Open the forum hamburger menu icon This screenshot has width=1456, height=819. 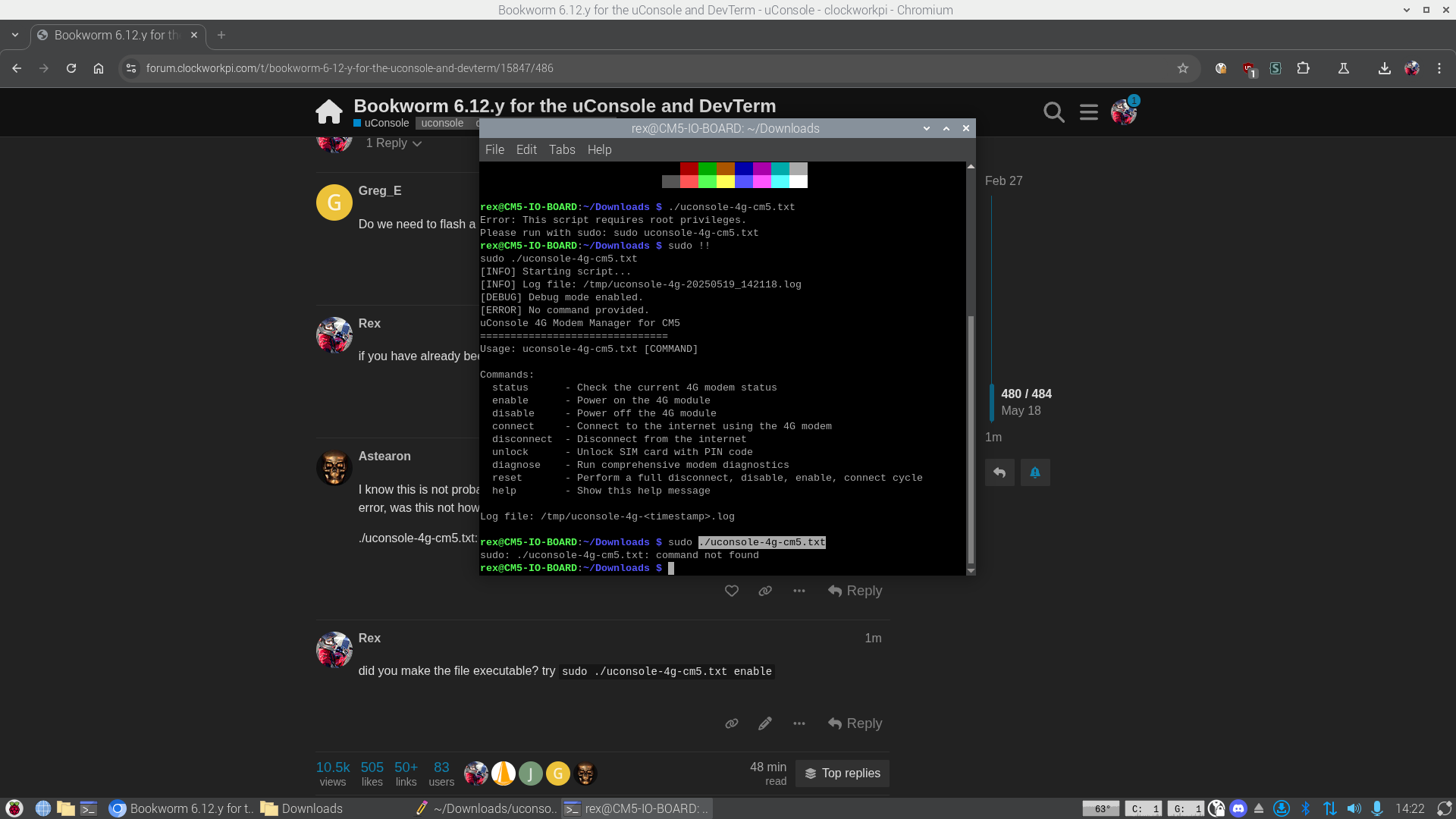(x=1089, y=112)
